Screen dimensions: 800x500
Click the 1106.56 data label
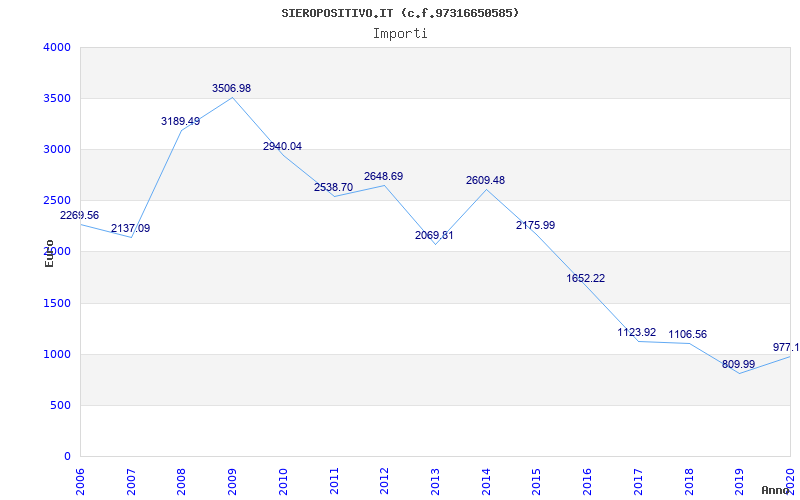[x=688, y=334]
